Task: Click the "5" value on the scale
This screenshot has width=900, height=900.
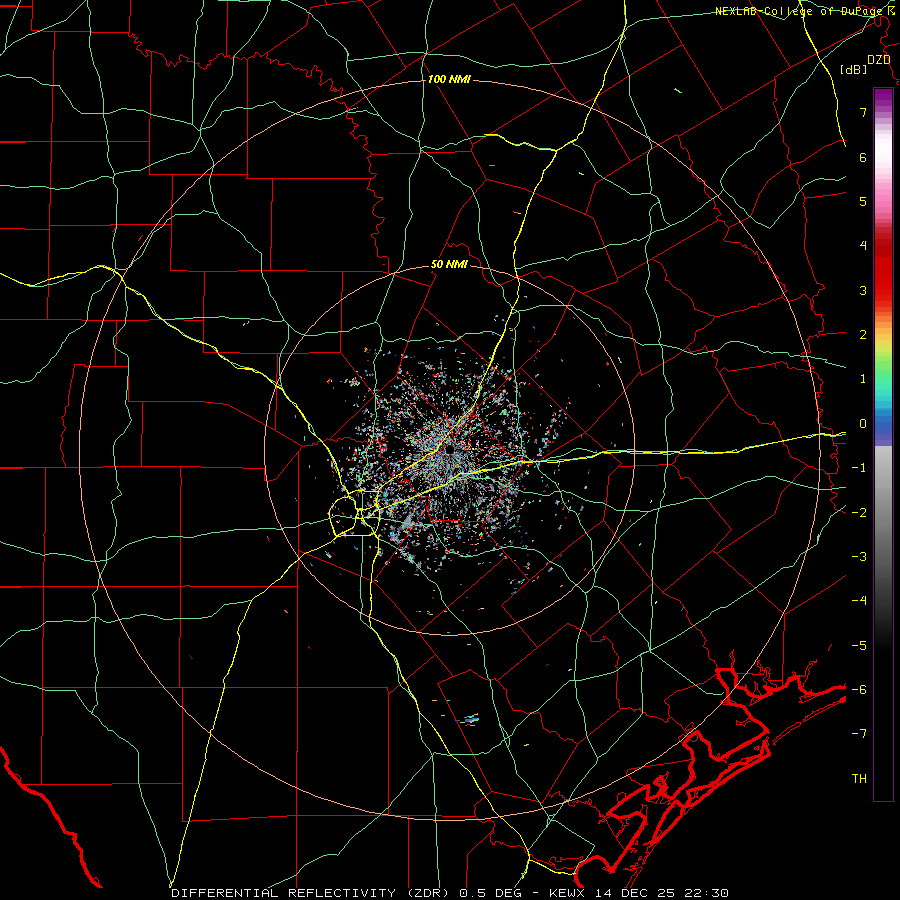Action: (863, 201)
